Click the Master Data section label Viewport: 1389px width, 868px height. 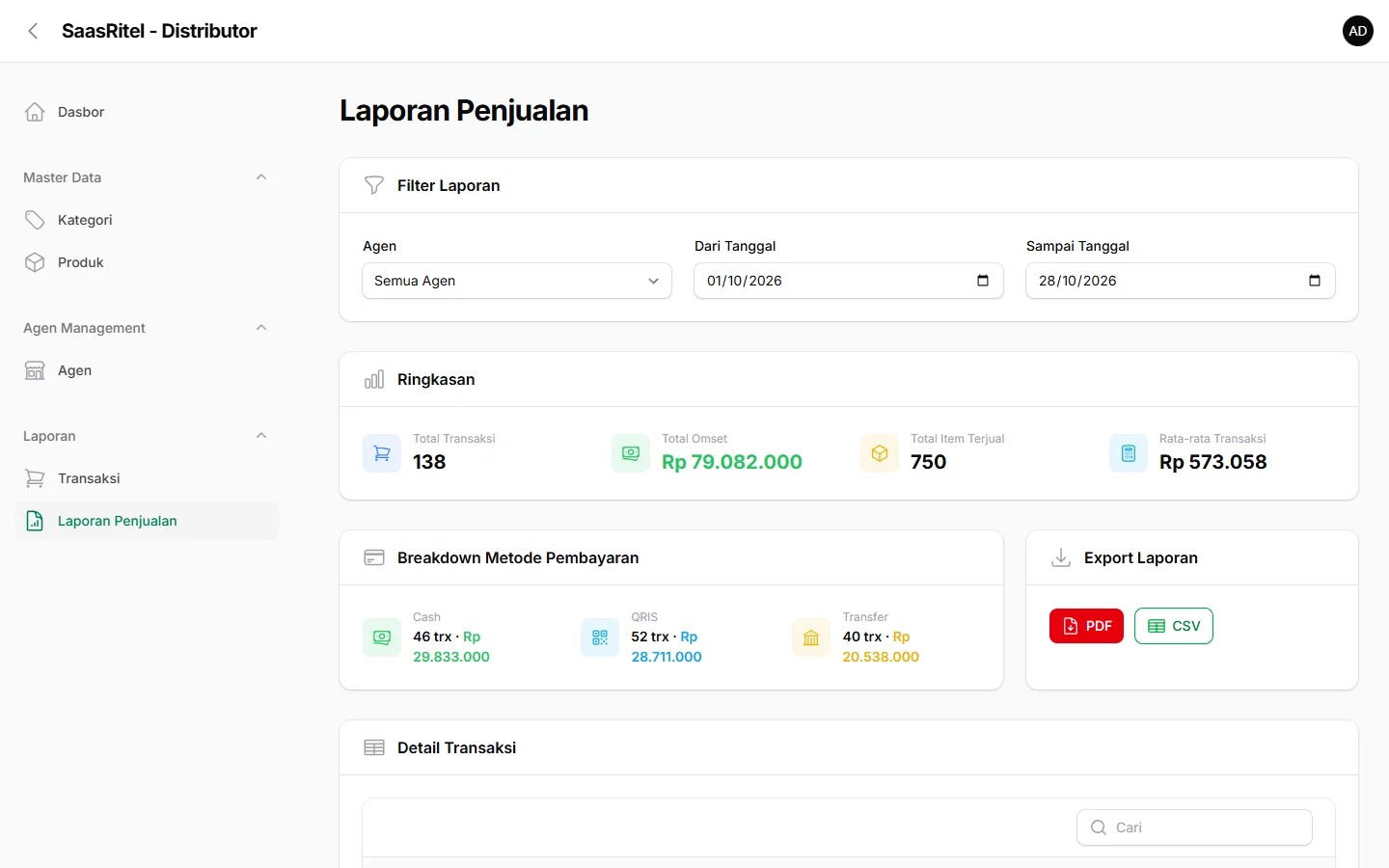click(62, 177)
